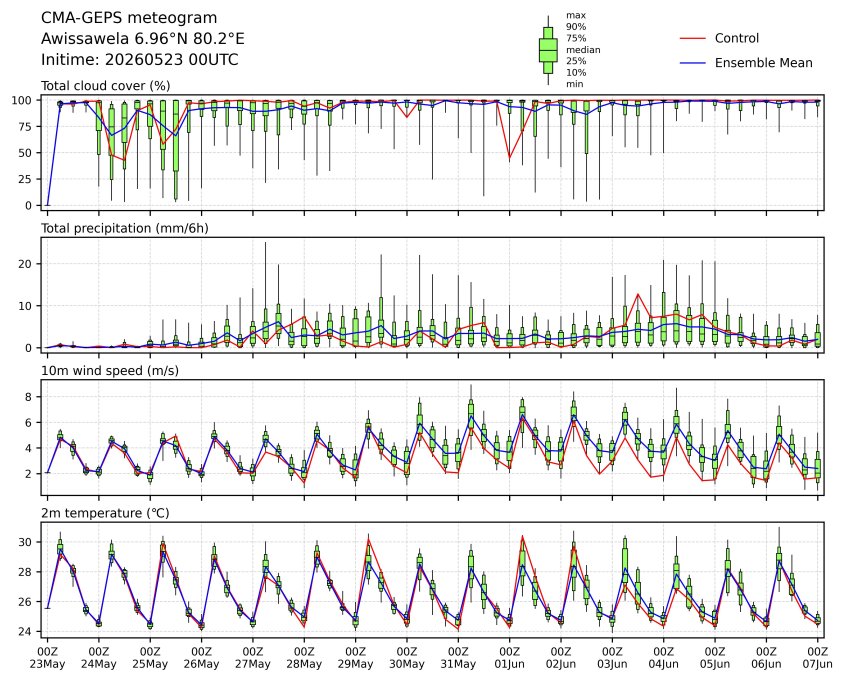Image resolution: width=844 pixels, height=681 pixels.
Task: Click the 00Z 29May axis label
Action: click(356, 658)
